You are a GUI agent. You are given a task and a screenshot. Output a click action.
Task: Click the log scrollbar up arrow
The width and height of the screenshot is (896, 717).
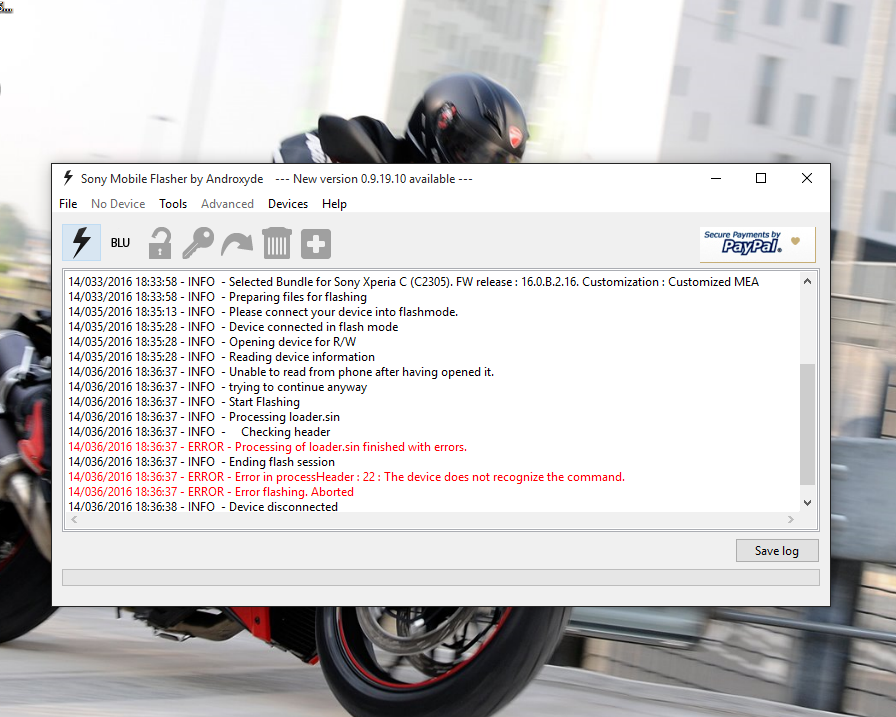point(807,281)
